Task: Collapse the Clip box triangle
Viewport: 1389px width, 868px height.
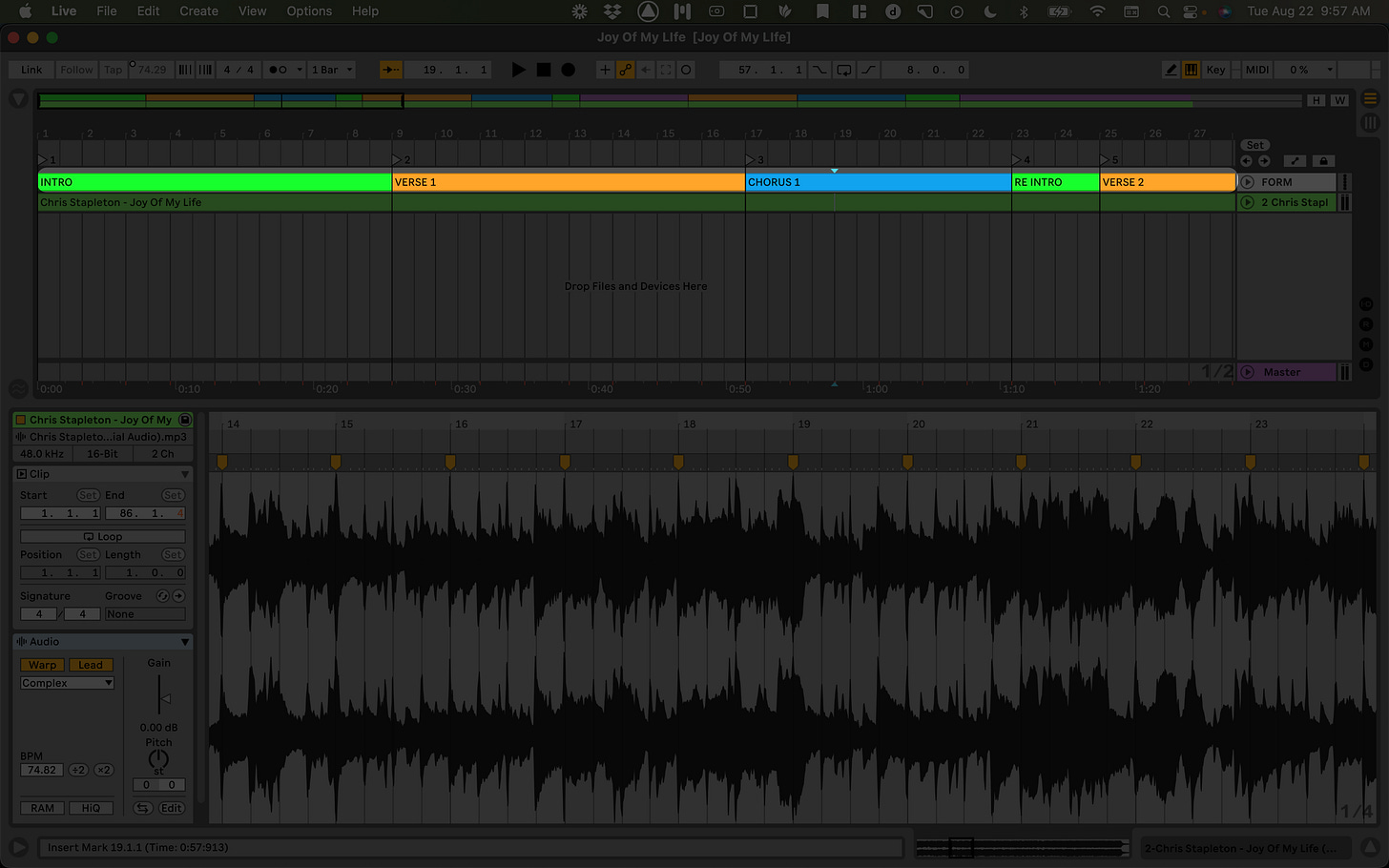Action: tap(184, 474)
